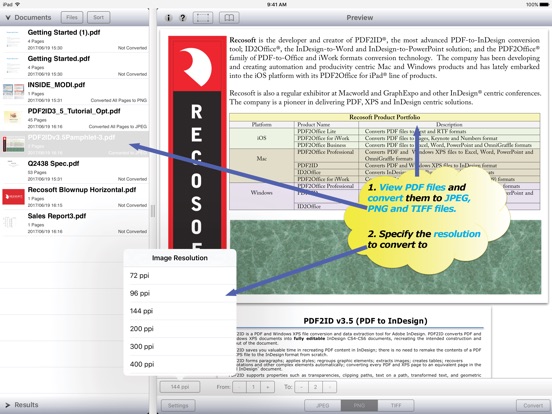Select PDF2ID3_5_Tutorial_Opt.pdf document

point(74,118)
